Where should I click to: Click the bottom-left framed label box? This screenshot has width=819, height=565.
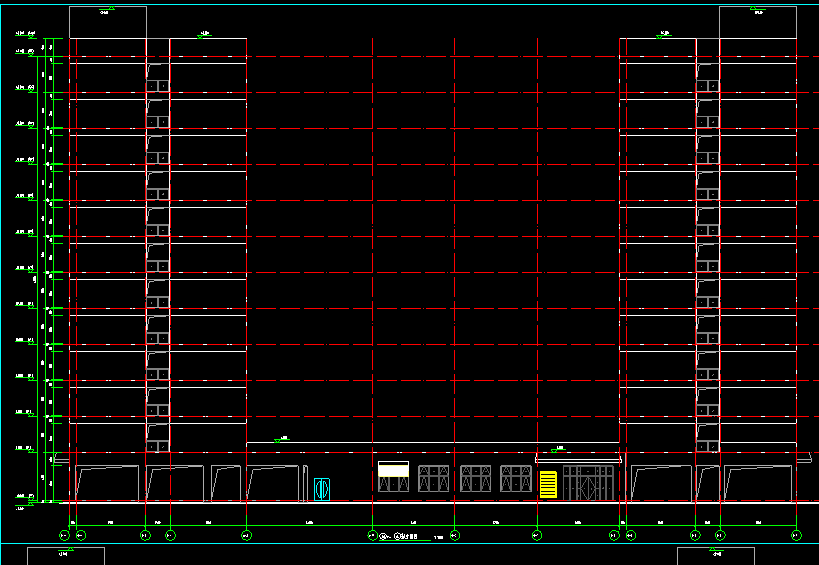click(65, 556)
